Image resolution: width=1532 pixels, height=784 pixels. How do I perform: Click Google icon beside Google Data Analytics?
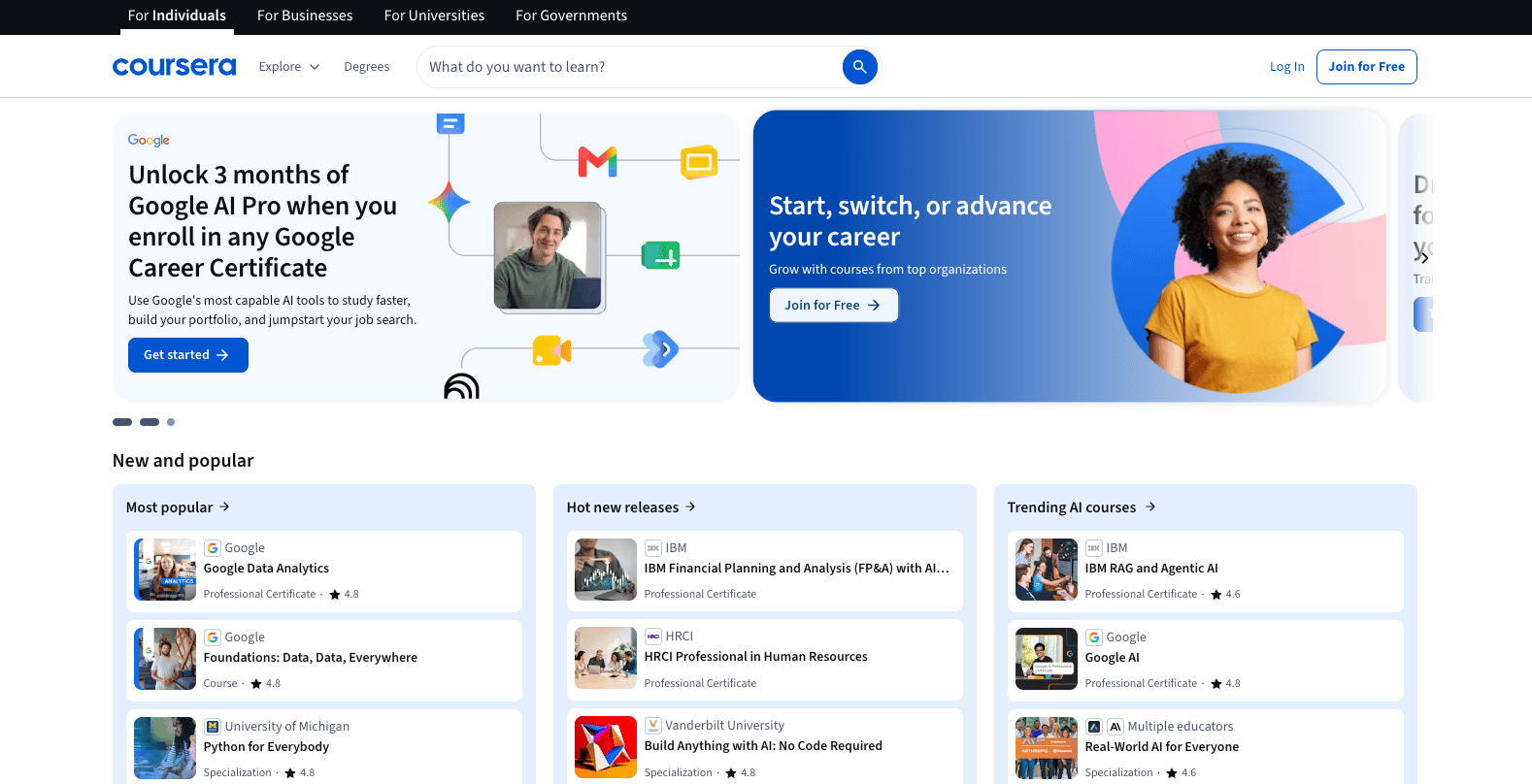point(213,548)
